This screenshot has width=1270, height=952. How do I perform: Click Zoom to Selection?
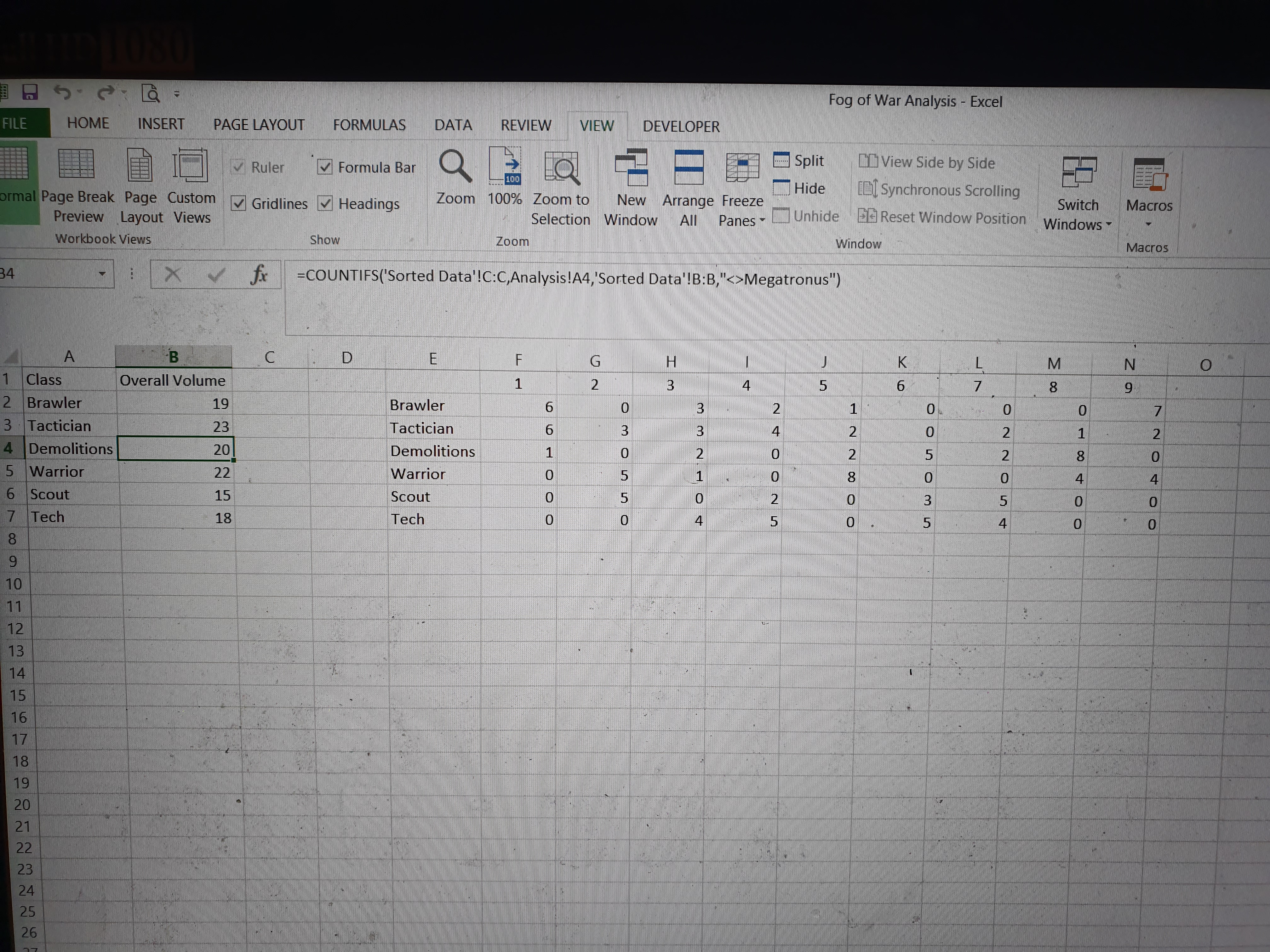pos(561,188)
